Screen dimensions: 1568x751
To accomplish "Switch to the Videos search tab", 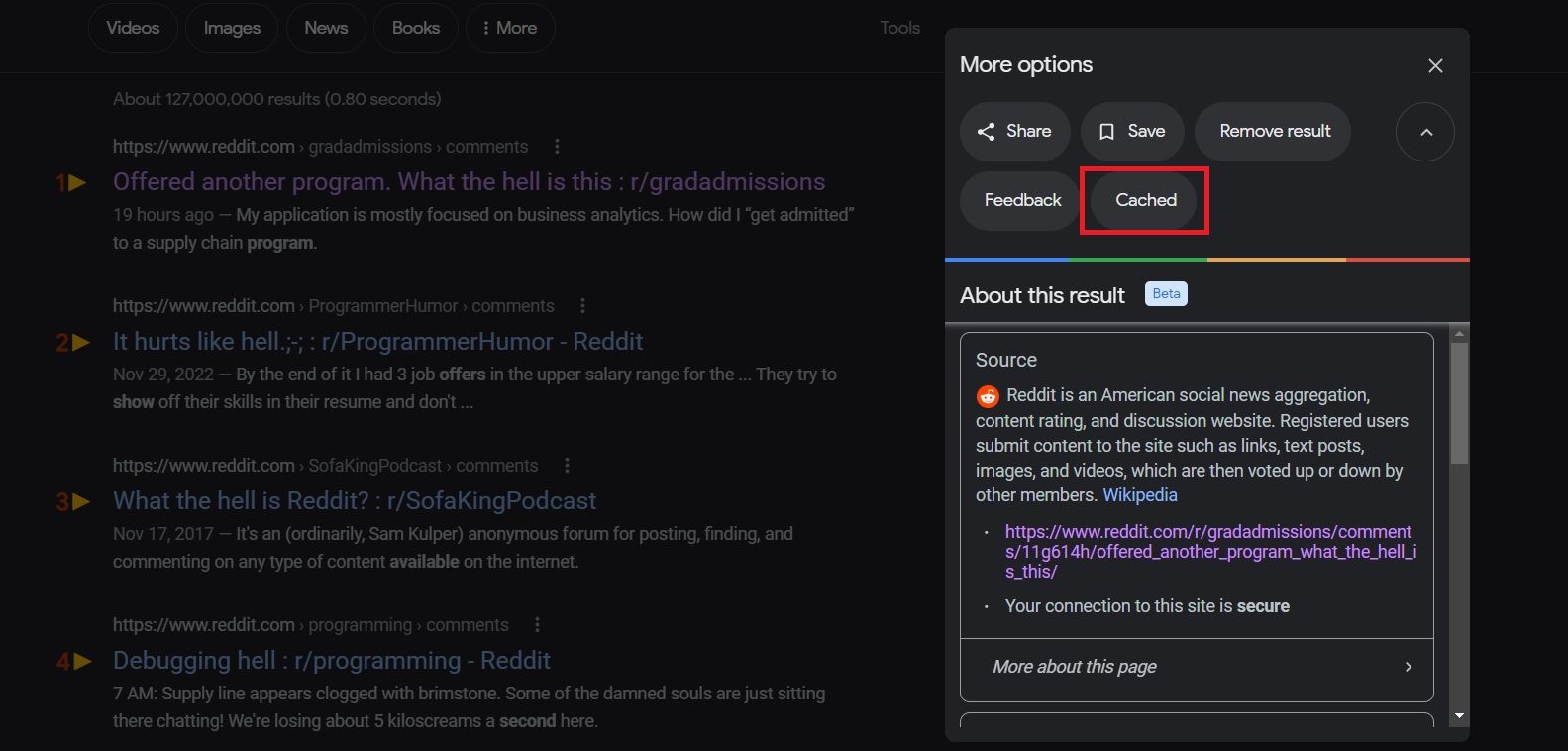I will [133, 28].
